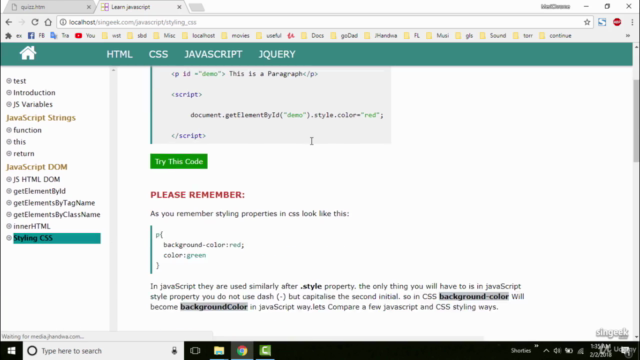Open Chrome's three-dot menu
The width and height of the screenshot is (640, 360).
point(632,22)
